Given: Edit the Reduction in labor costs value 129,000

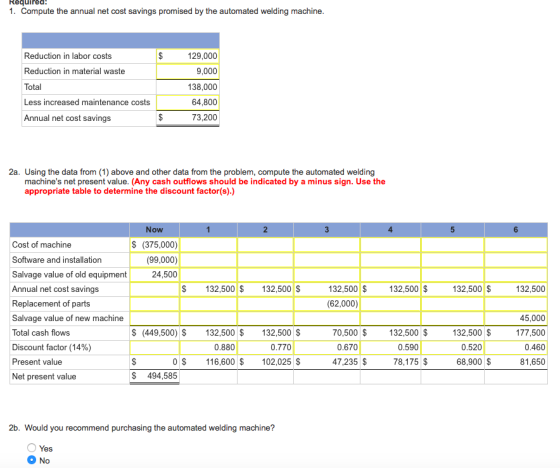Looking at the screenshot, I should (x=188, y=56).
